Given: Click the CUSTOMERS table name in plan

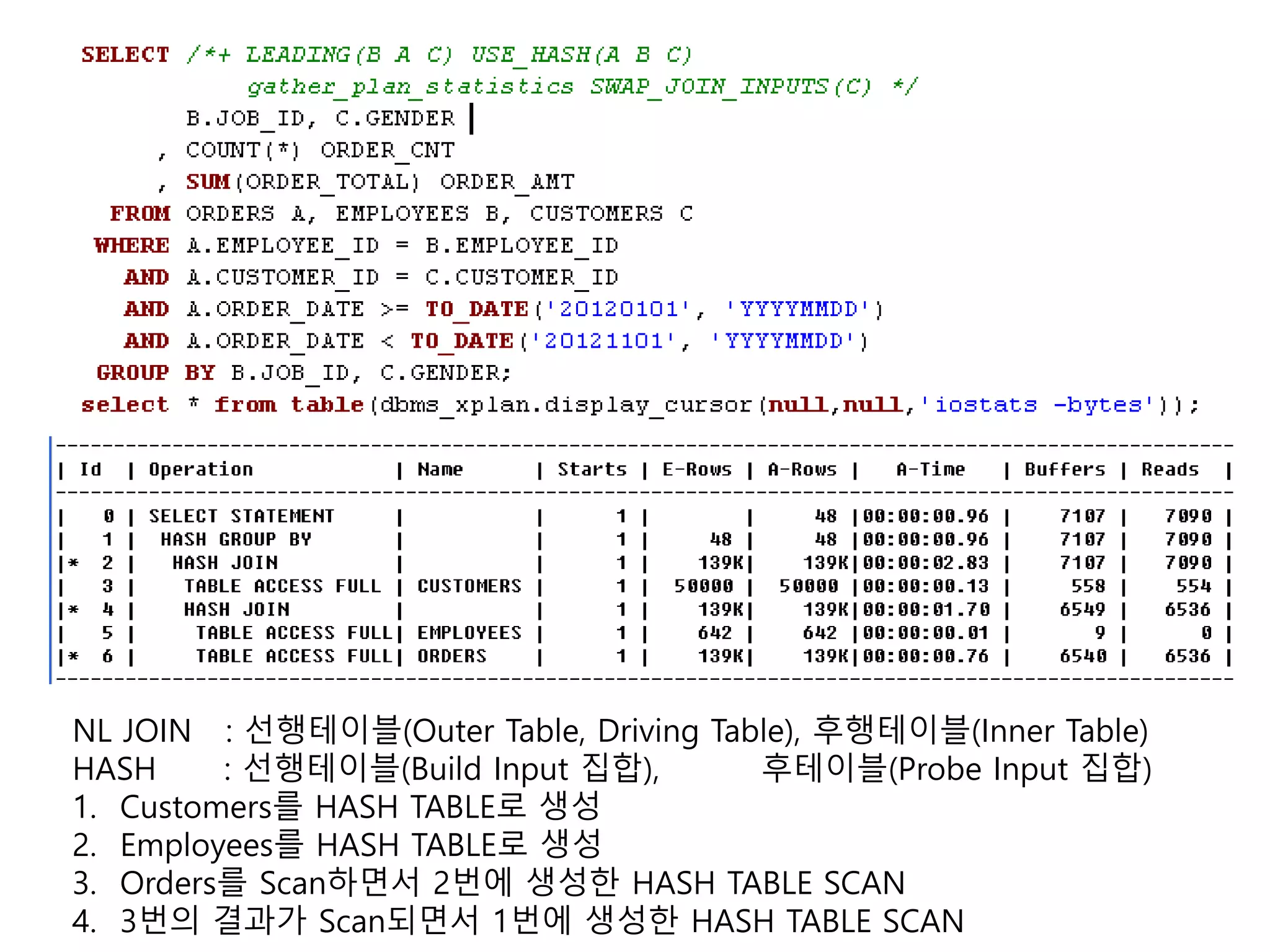Looking at the screenshot, I should click(469, 586).
